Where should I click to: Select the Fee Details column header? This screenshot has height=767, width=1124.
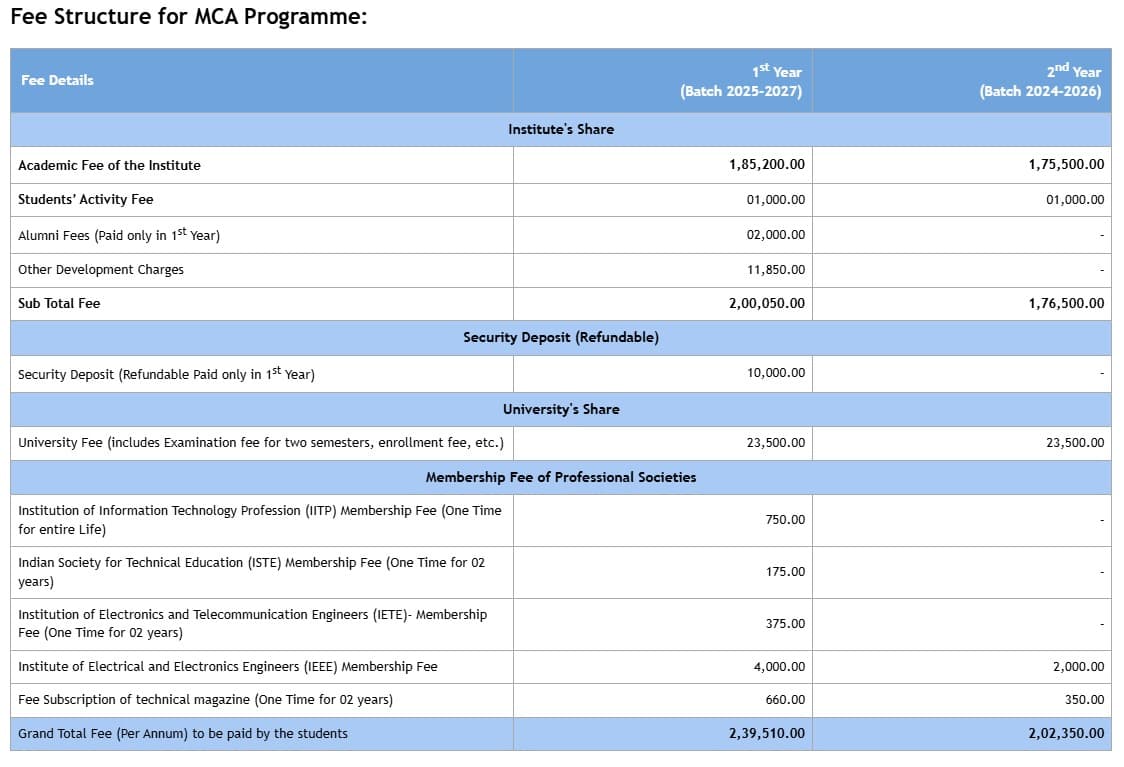point(57,80)
